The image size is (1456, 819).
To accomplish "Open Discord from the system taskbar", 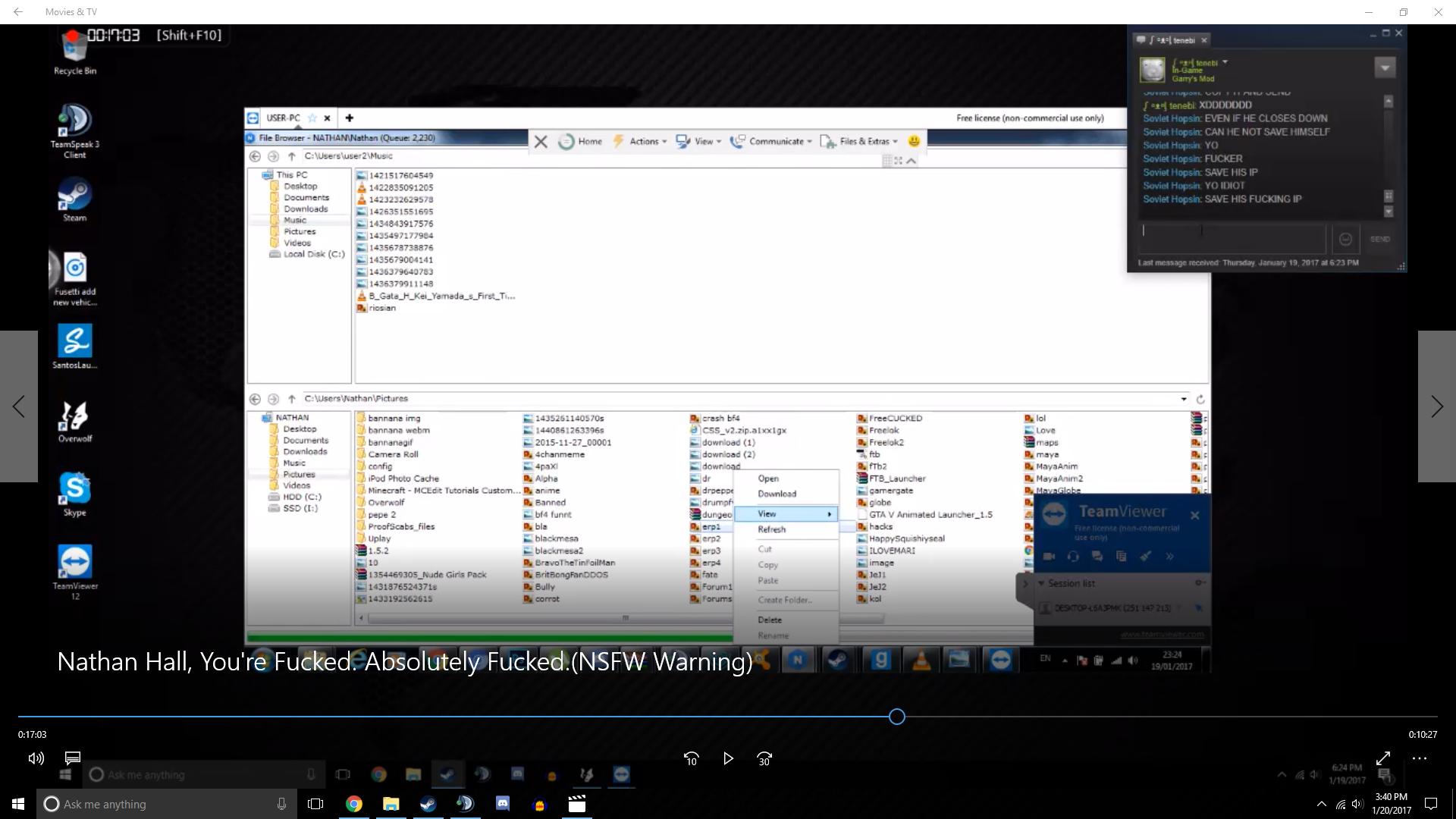I will tap(502, 804).
